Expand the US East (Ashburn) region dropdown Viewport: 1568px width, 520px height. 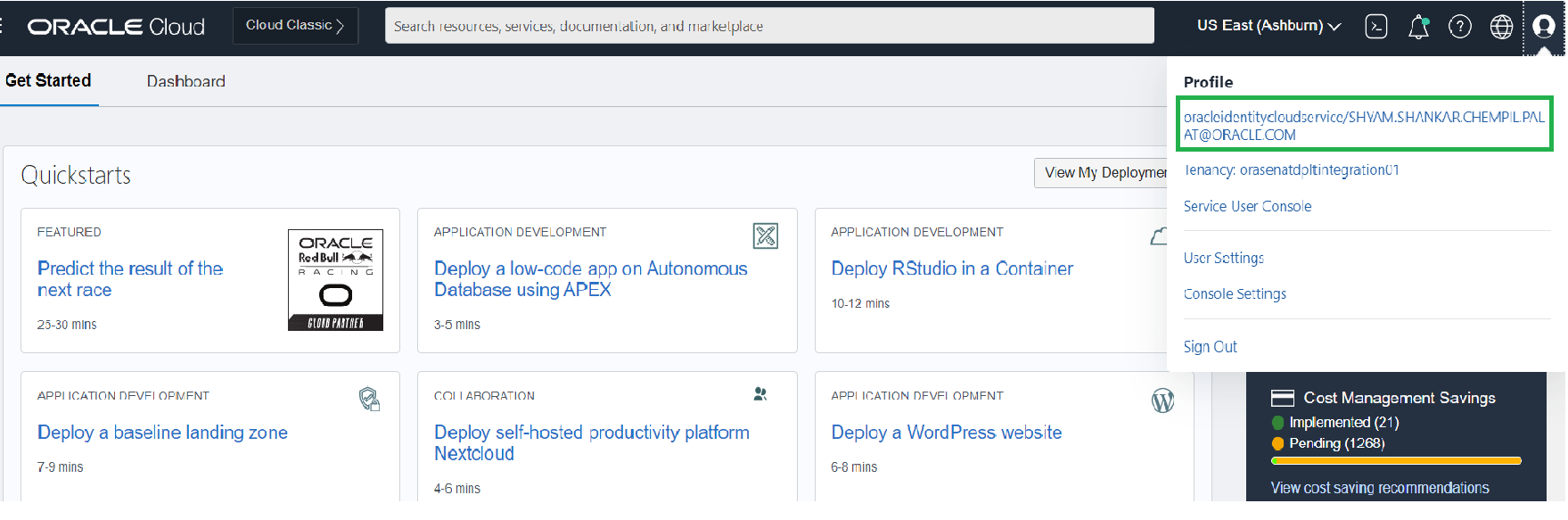coord(1268,26)
